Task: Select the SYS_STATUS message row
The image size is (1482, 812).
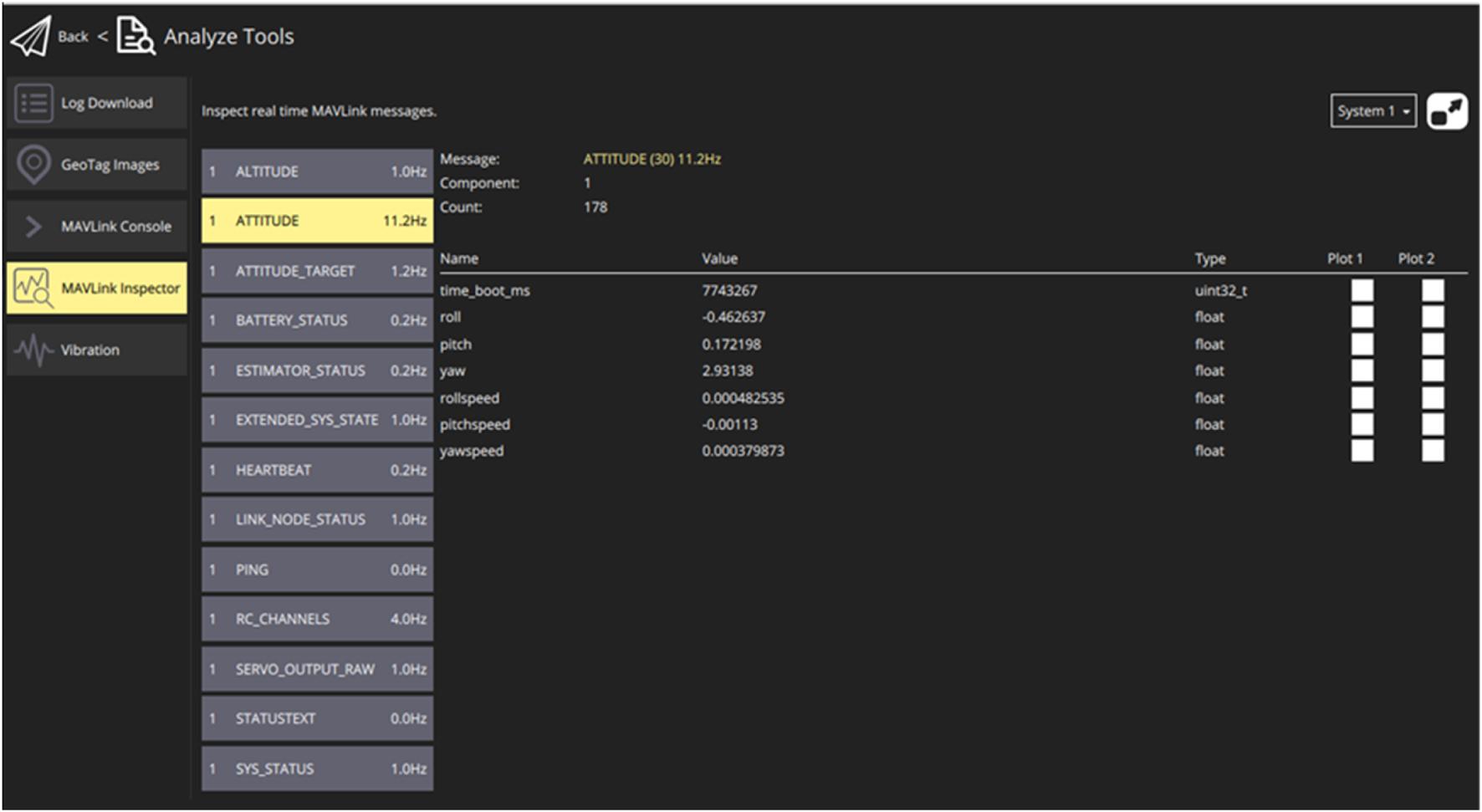Action: (317, 769)
